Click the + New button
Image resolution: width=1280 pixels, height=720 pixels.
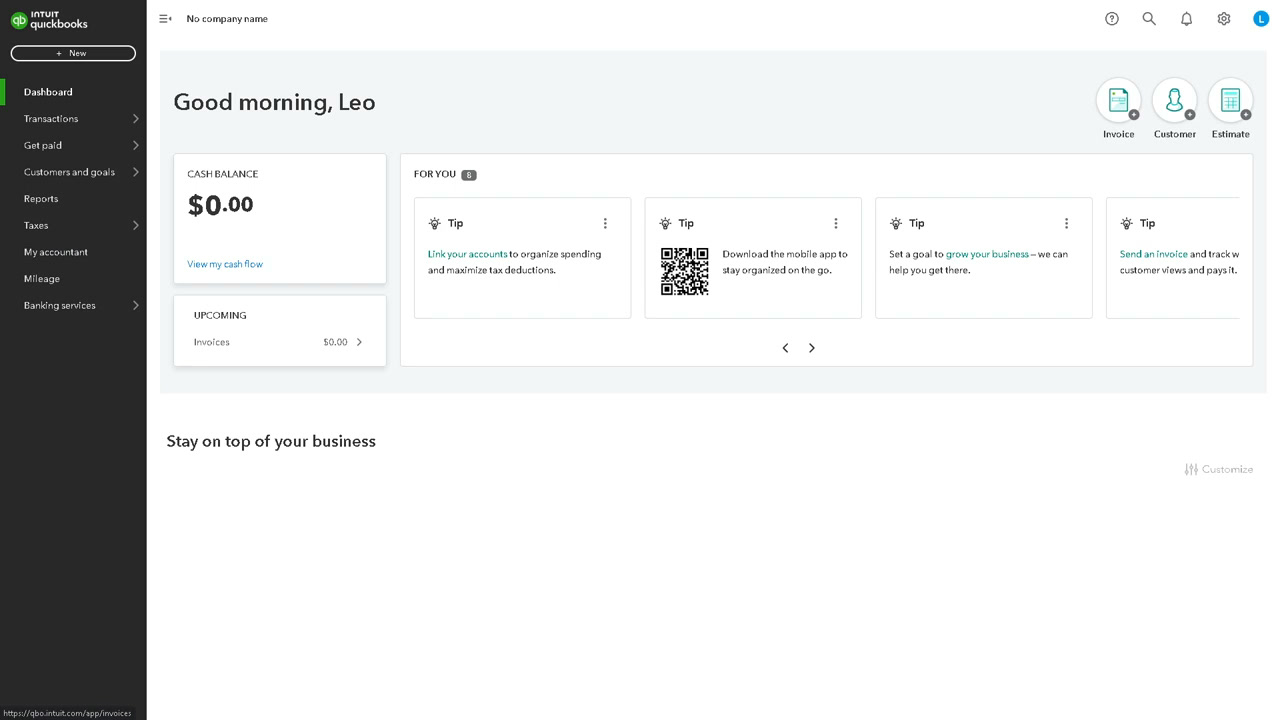73,53
